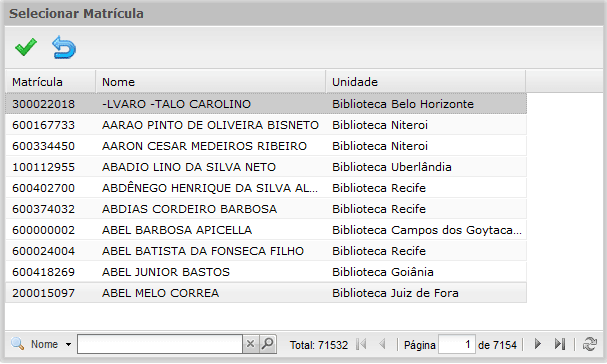Click into the search text field
Viewport: 607px width, 364px height.
coord(160,344)
